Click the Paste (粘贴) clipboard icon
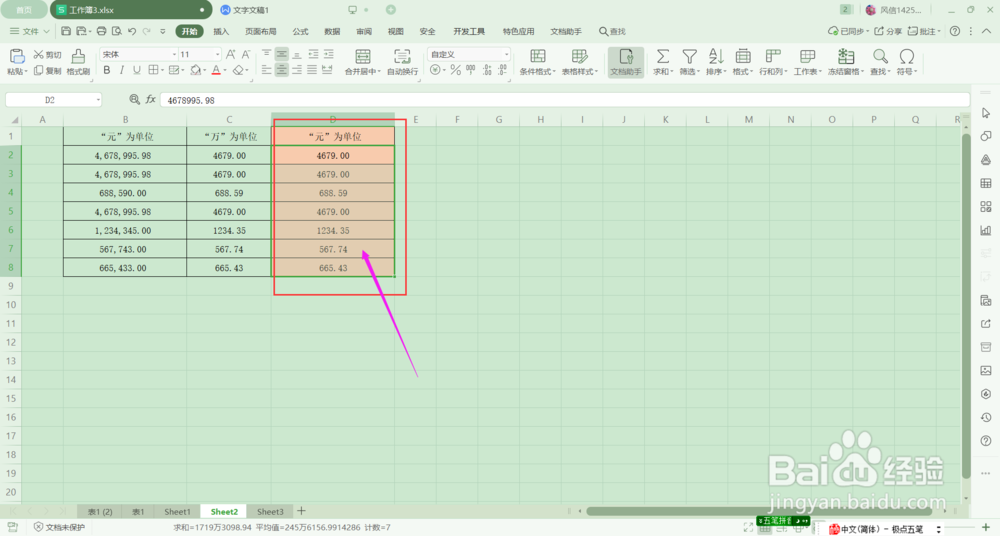This screenshot has width=1000, height=536. click(x=17, y=56)
